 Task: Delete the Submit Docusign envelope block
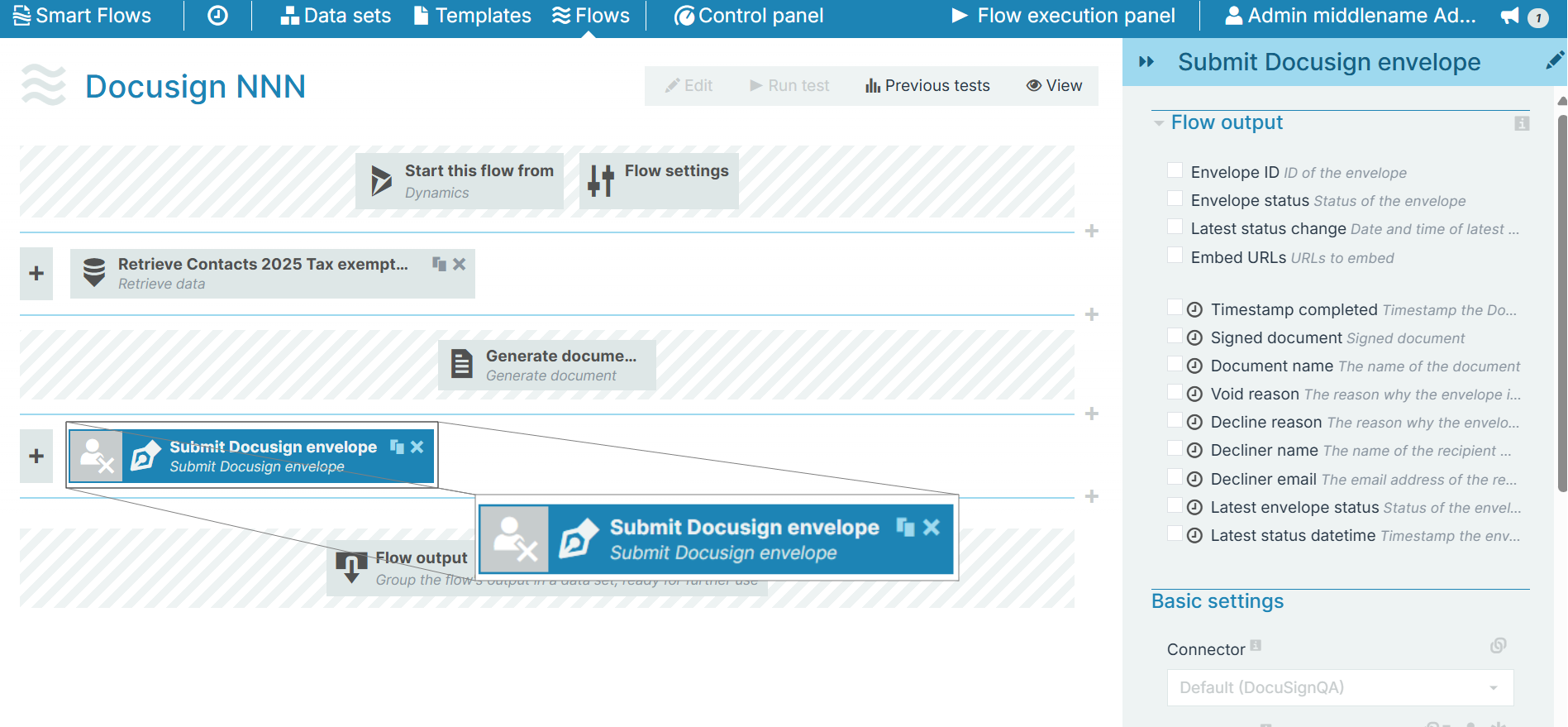tap(417, 447)
